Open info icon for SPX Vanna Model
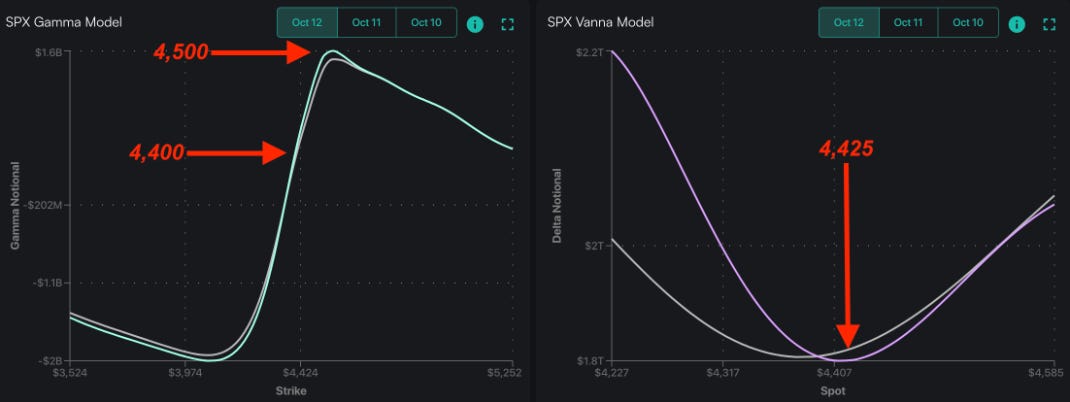 1017,23
